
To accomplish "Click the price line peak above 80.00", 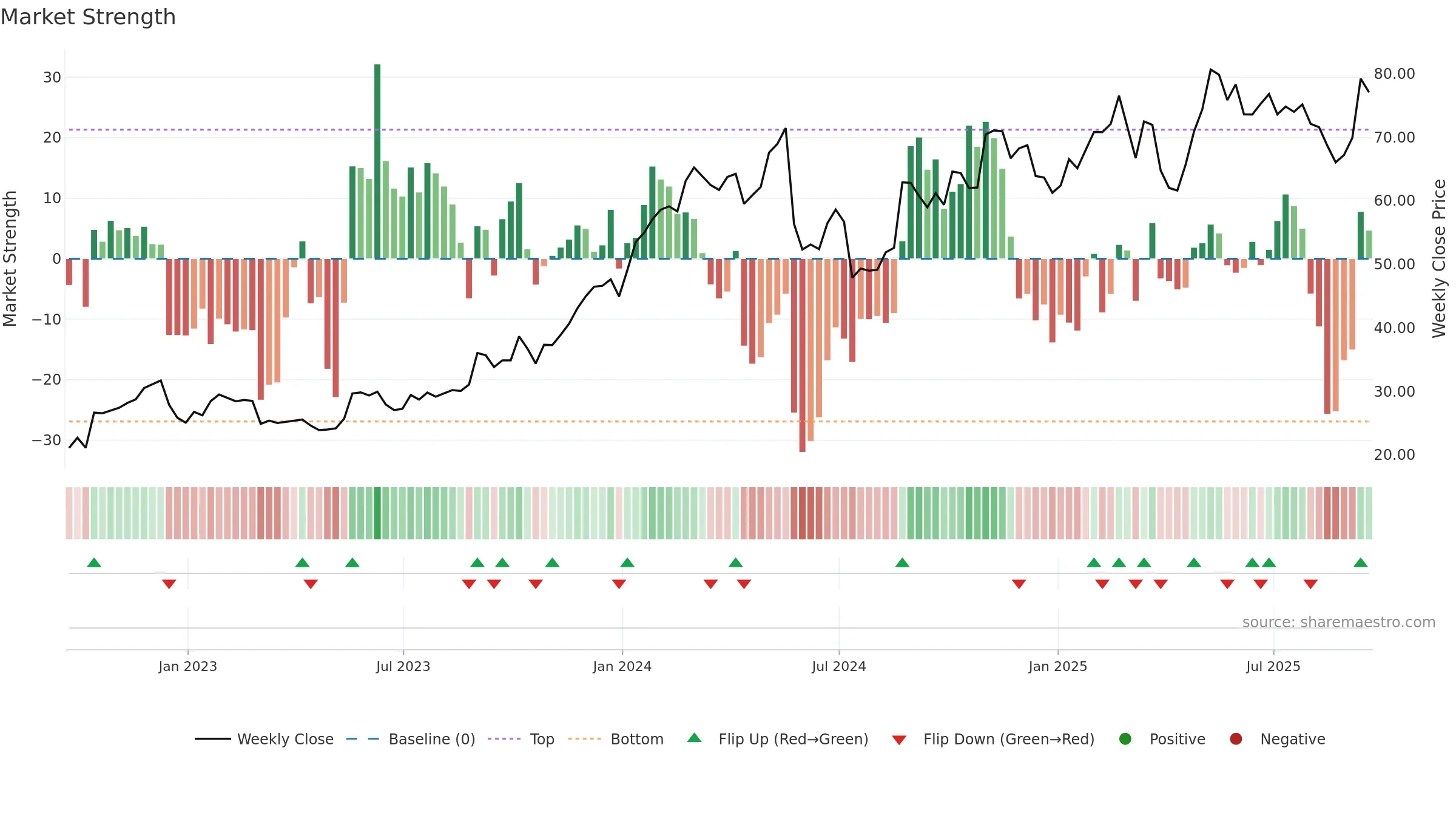I will click(1211, 70).
